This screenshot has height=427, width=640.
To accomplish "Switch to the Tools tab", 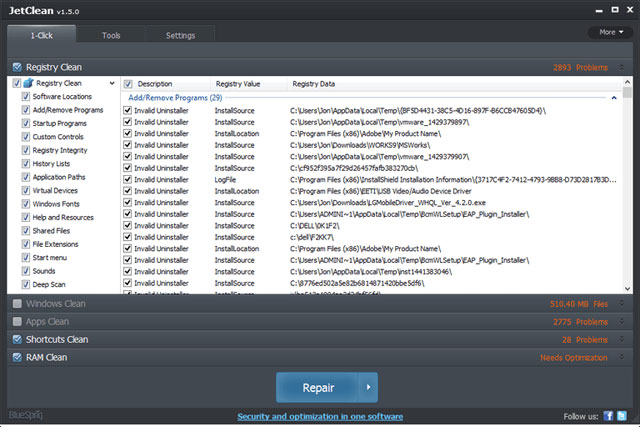I will [x=111, y=35].
